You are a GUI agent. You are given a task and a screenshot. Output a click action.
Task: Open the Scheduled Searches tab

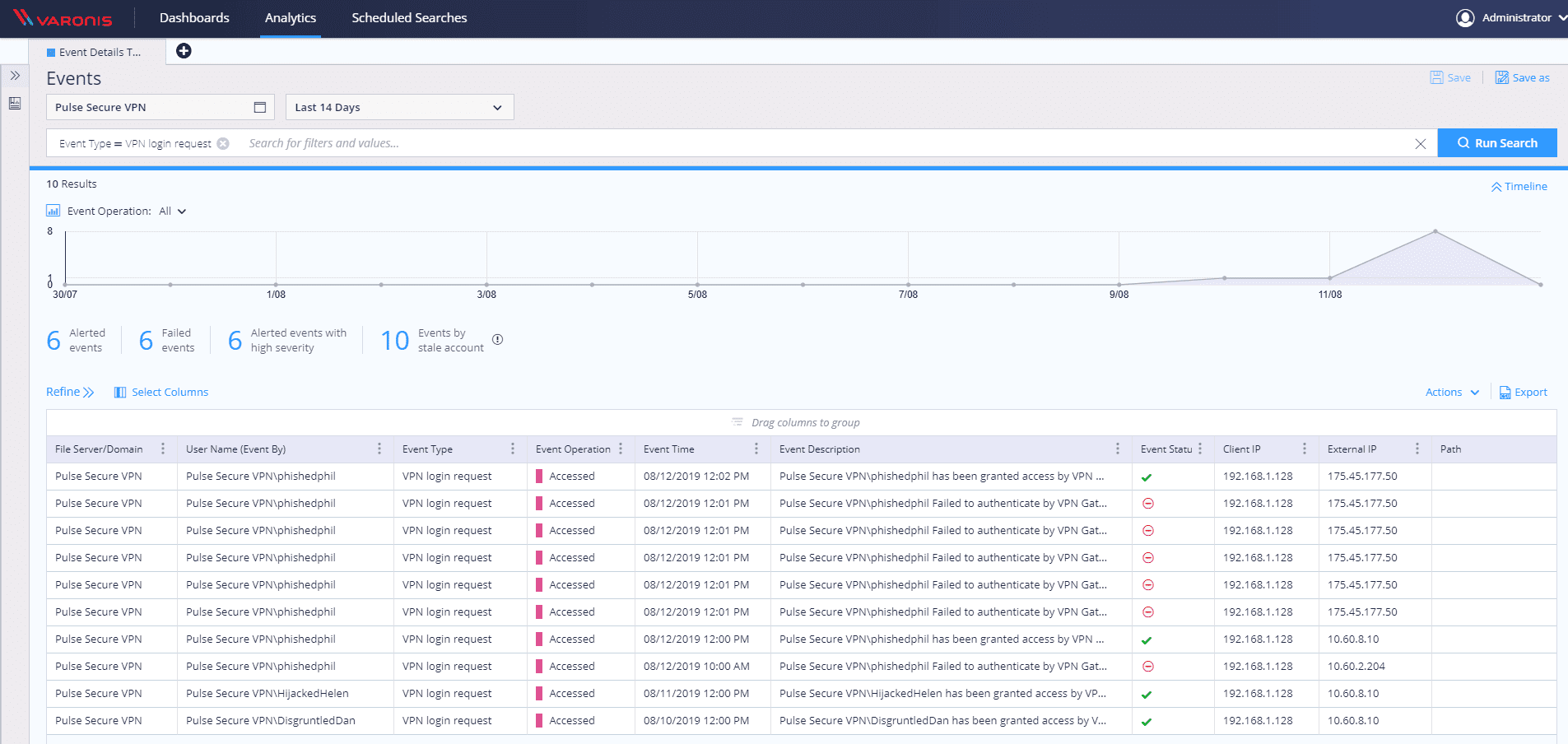coord(409,18)
